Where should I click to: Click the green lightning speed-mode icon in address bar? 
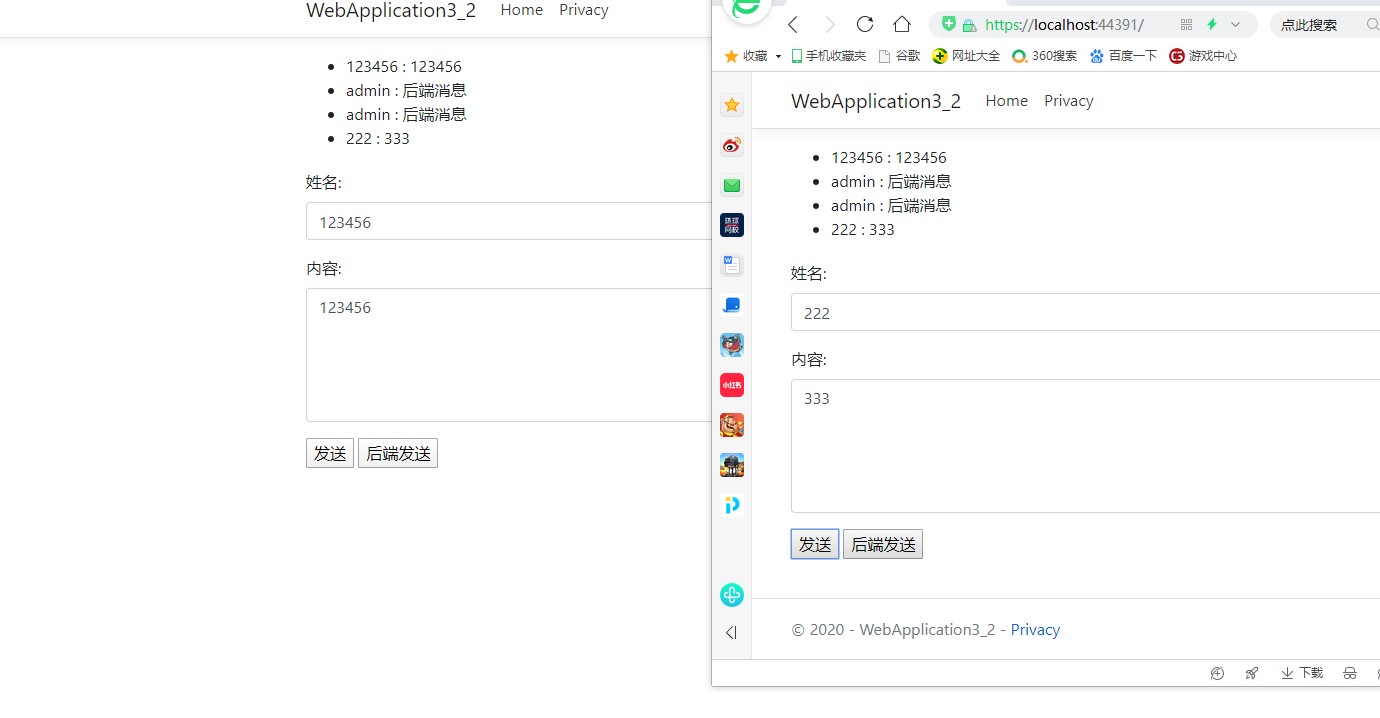1210,24
